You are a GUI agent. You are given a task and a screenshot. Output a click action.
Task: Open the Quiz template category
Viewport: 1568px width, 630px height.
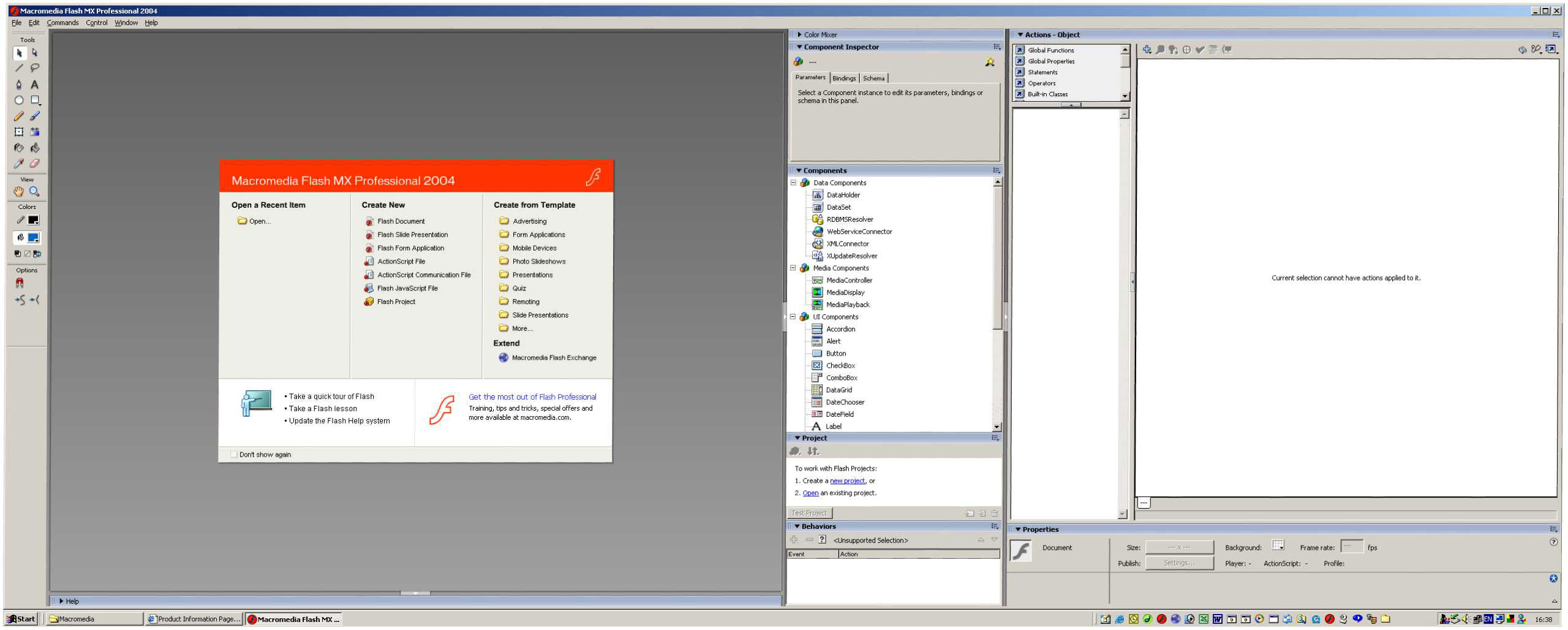519,289
